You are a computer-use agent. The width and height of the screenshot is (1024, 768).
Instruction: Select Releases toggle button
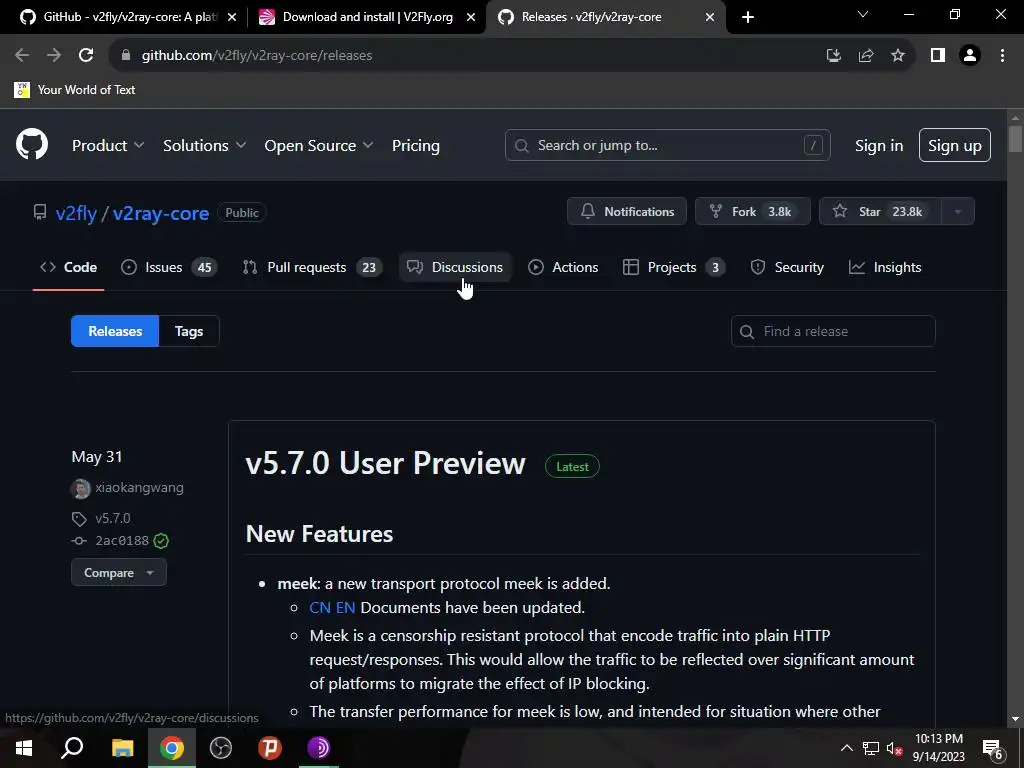pyautogui.click(x=115, y=331)
